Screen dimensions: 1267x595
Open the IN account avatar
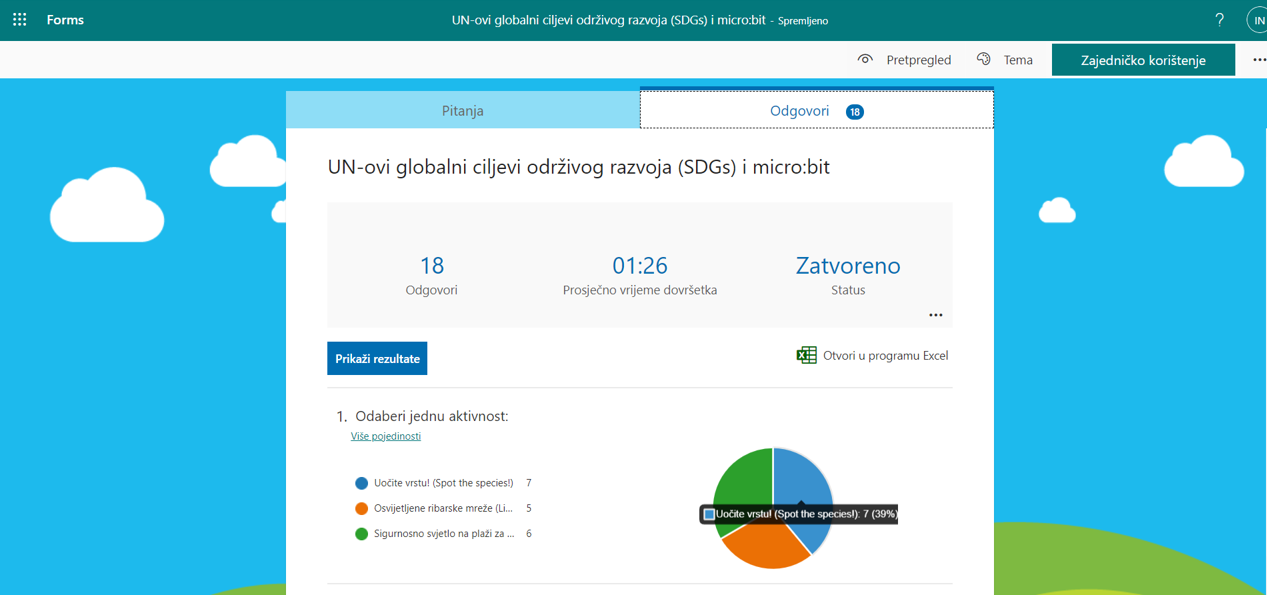pos(1258,20)
